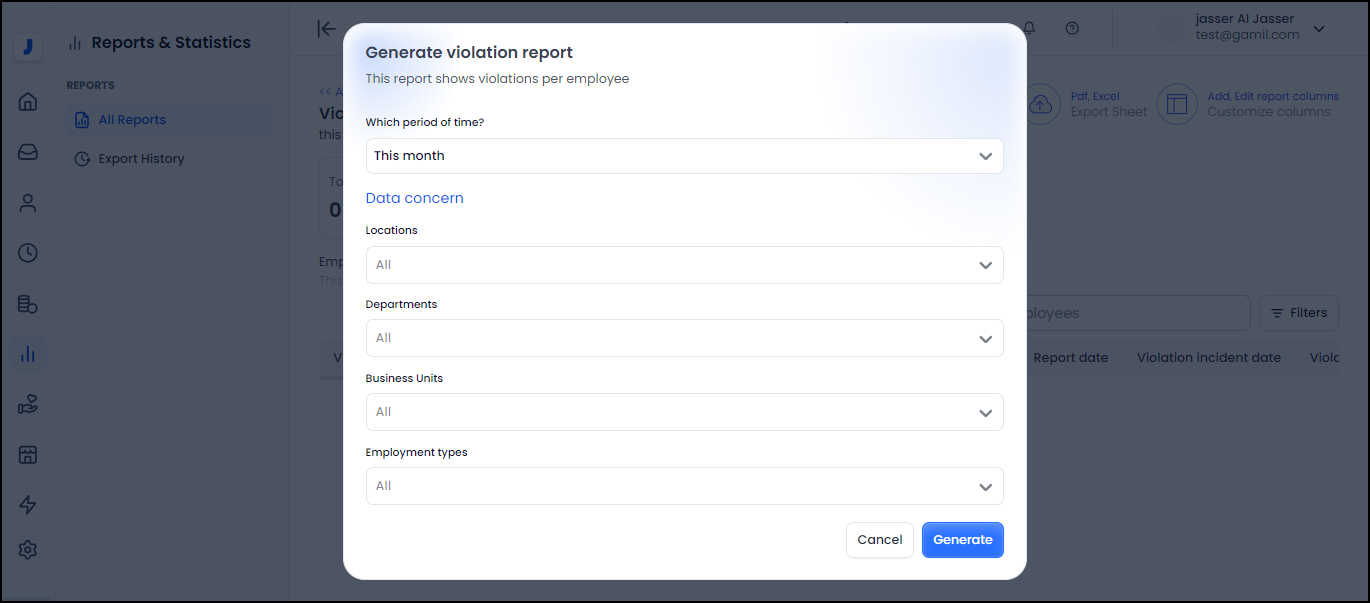Click the Generate button
Screen dimensions: 1370x603
(962, 539)
